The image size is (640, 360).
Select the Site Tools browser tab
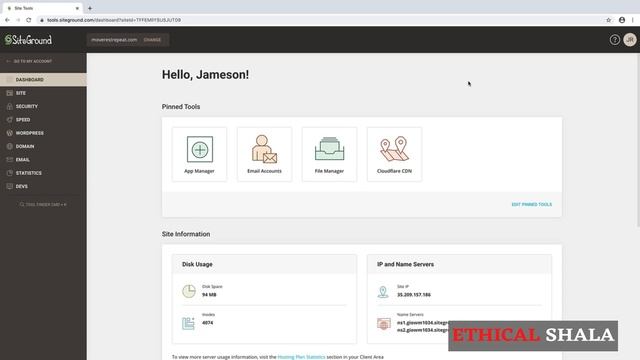[x=42, y=8]
